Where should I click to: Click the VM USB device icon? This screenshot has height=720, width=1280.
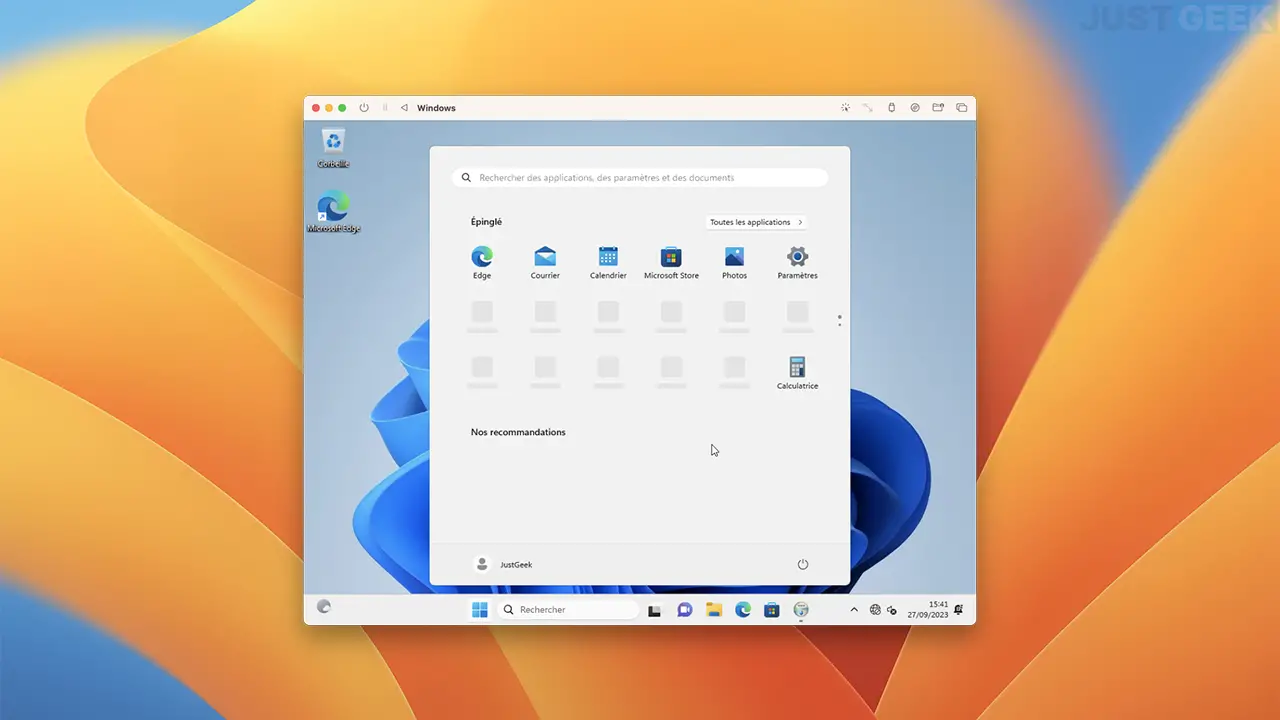point(892,108)
